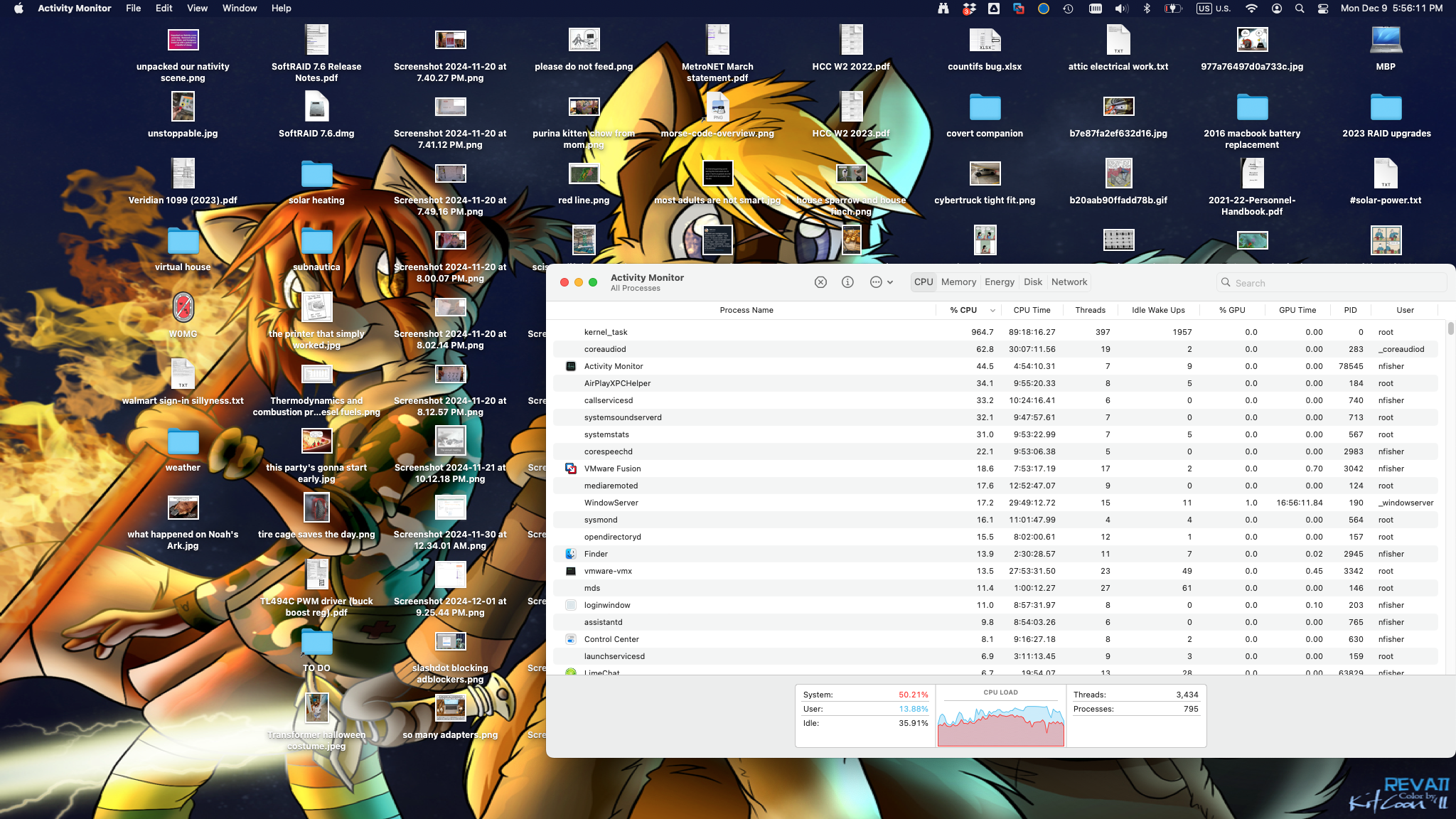Click the stop process X icon
This screenshot has width=1456, height=819.
point(820,282)
